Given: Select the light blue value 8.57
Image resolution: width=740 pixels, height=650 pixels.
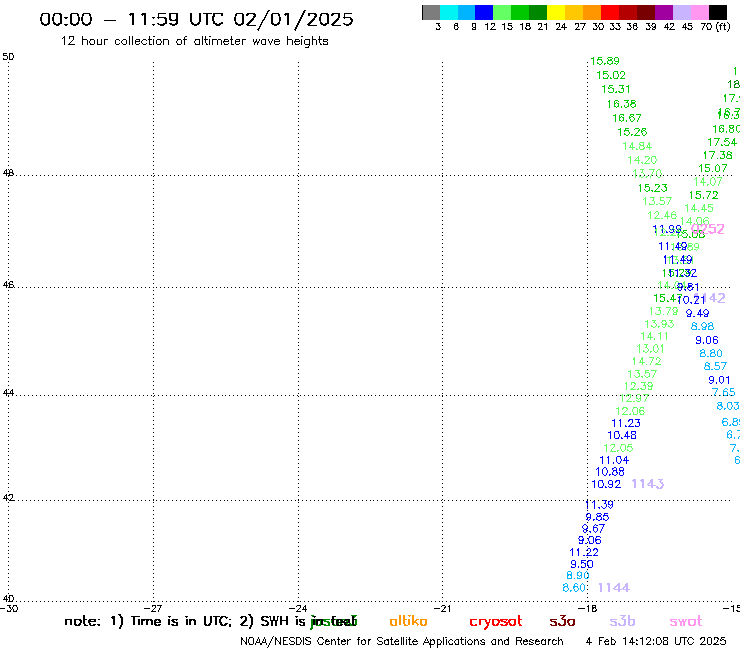Looking at the screenshot, I should 715,367.
